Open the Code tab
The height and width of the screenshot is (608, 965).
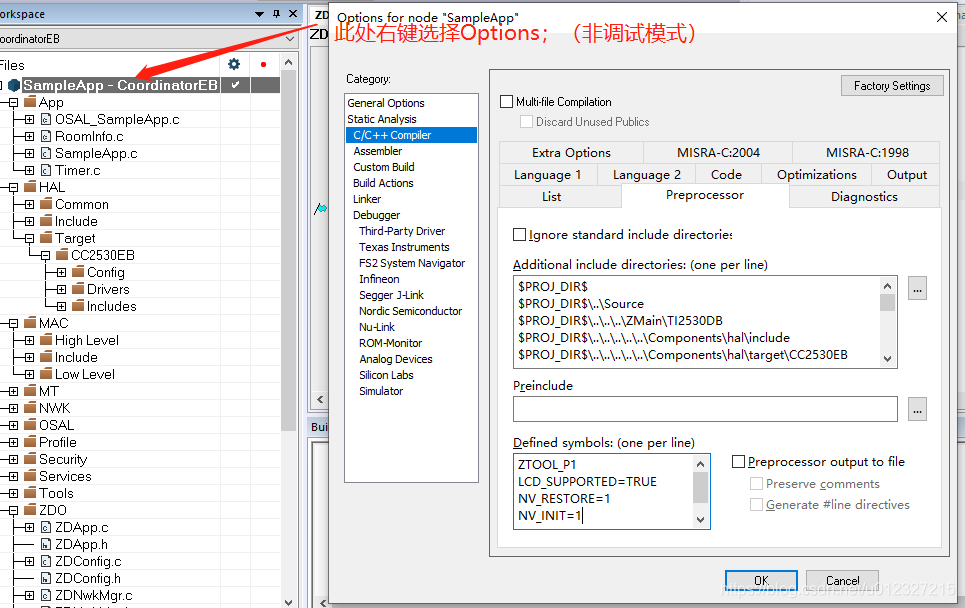coord(726,175)
